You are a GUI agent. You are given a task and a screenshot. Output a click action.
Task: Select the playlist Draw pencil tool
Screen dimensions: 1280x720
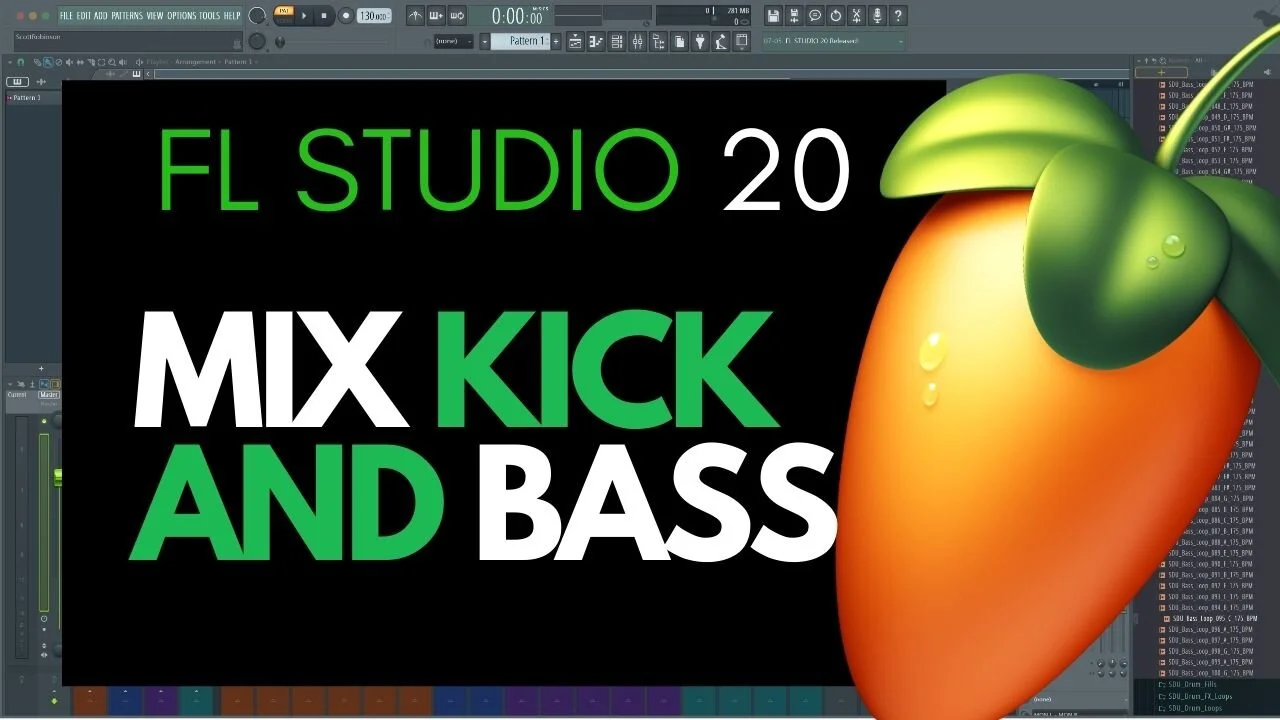point(37,62)
